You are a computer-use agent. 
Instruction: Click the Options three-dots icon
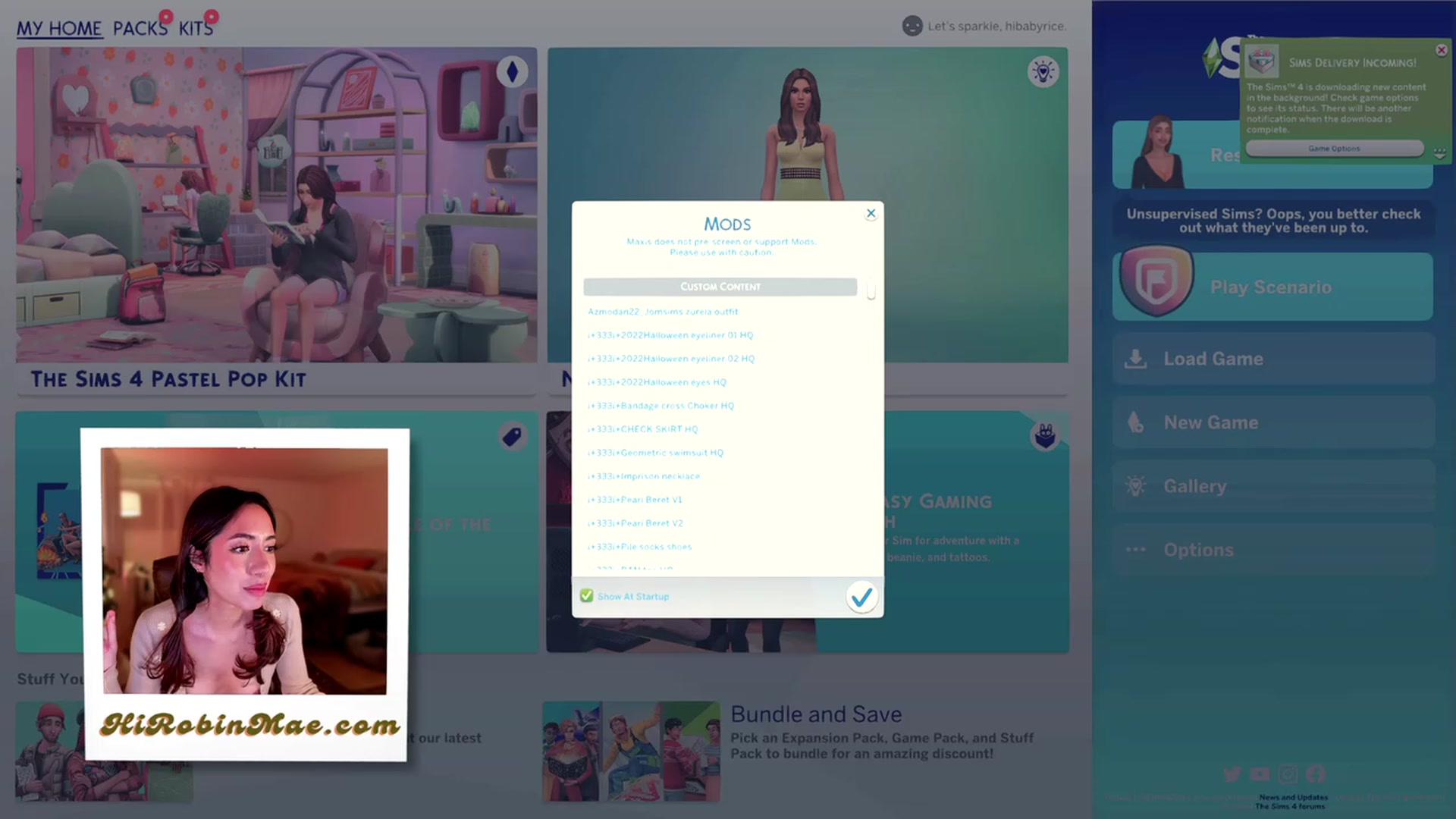coord(1135,550)
